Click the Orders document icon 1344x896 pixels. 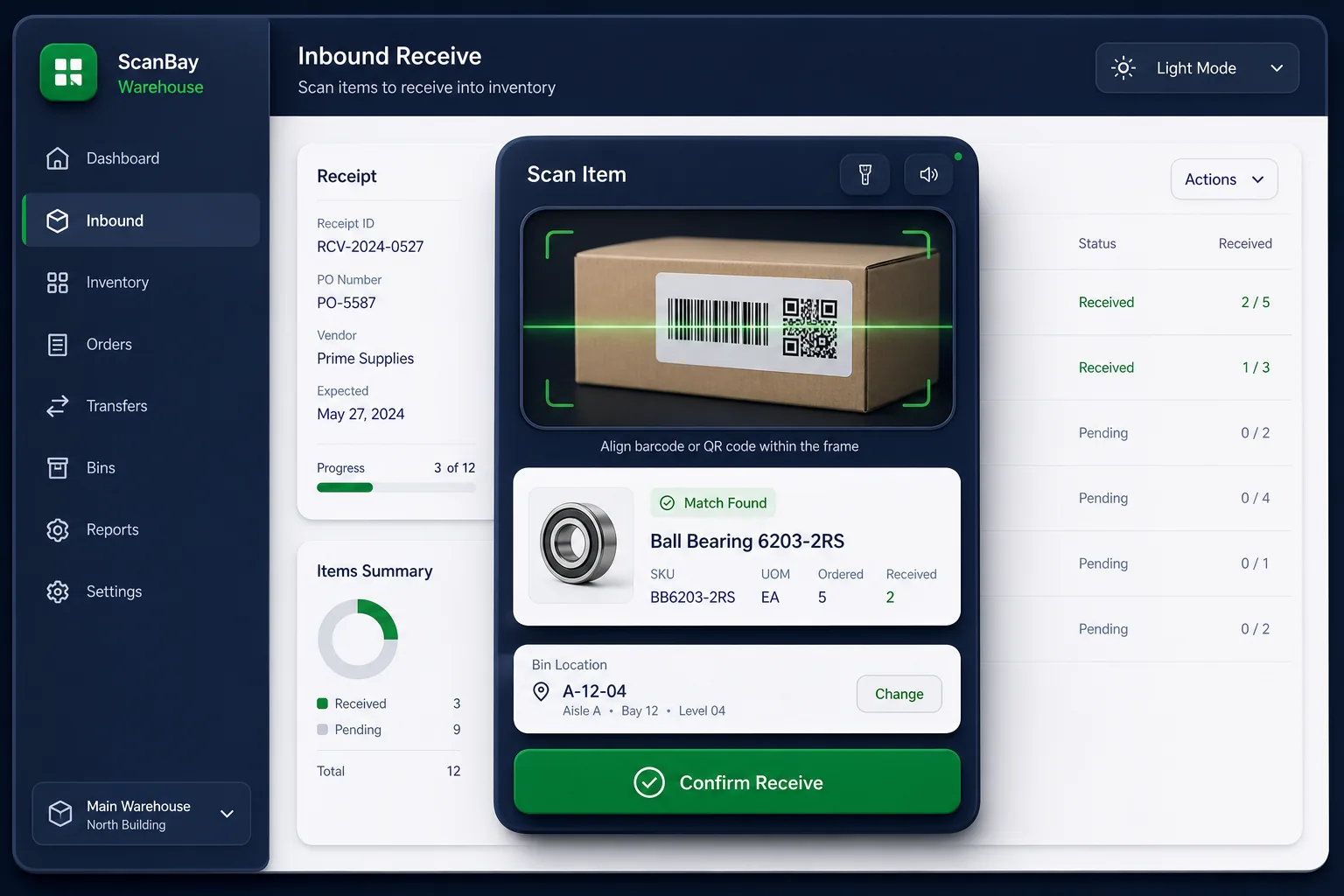(58, 345)
